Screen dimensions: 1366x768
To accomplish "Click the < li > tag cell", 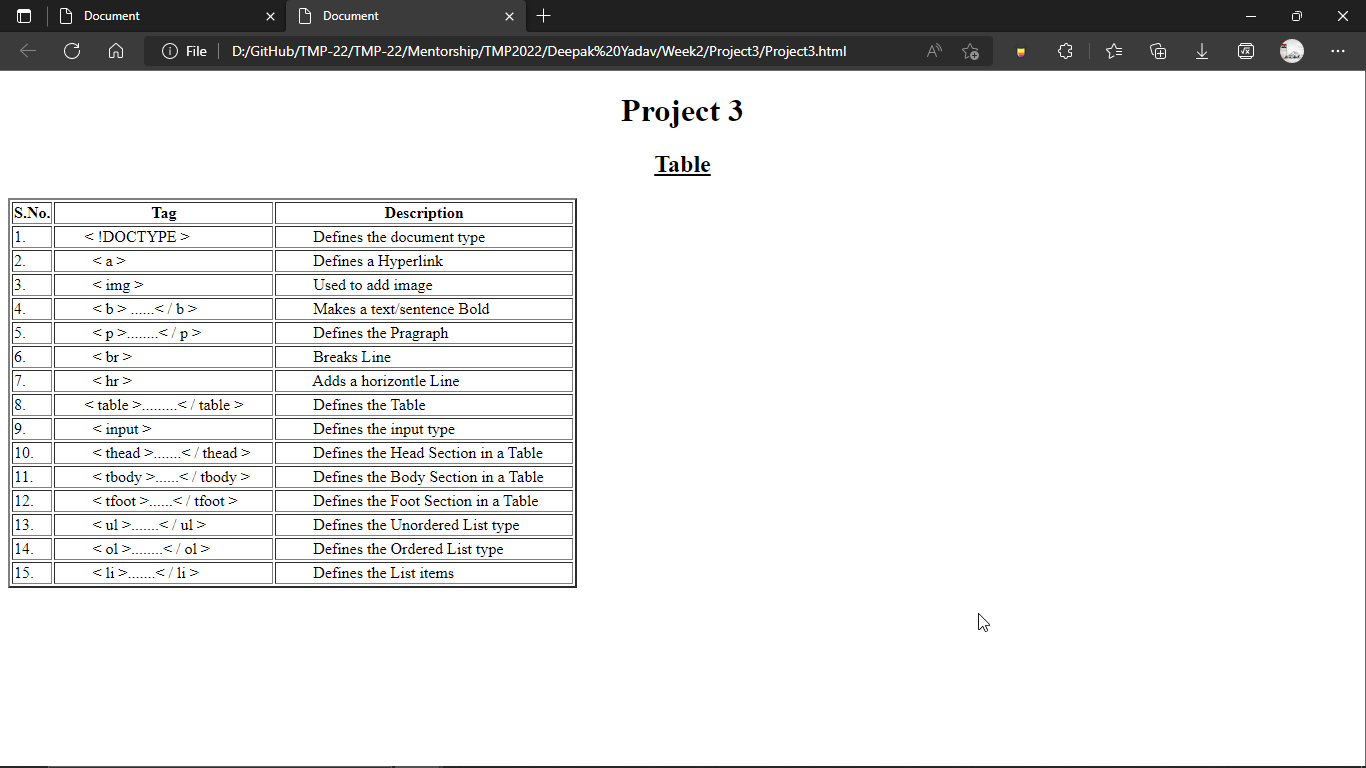I will tap(164, 573).
